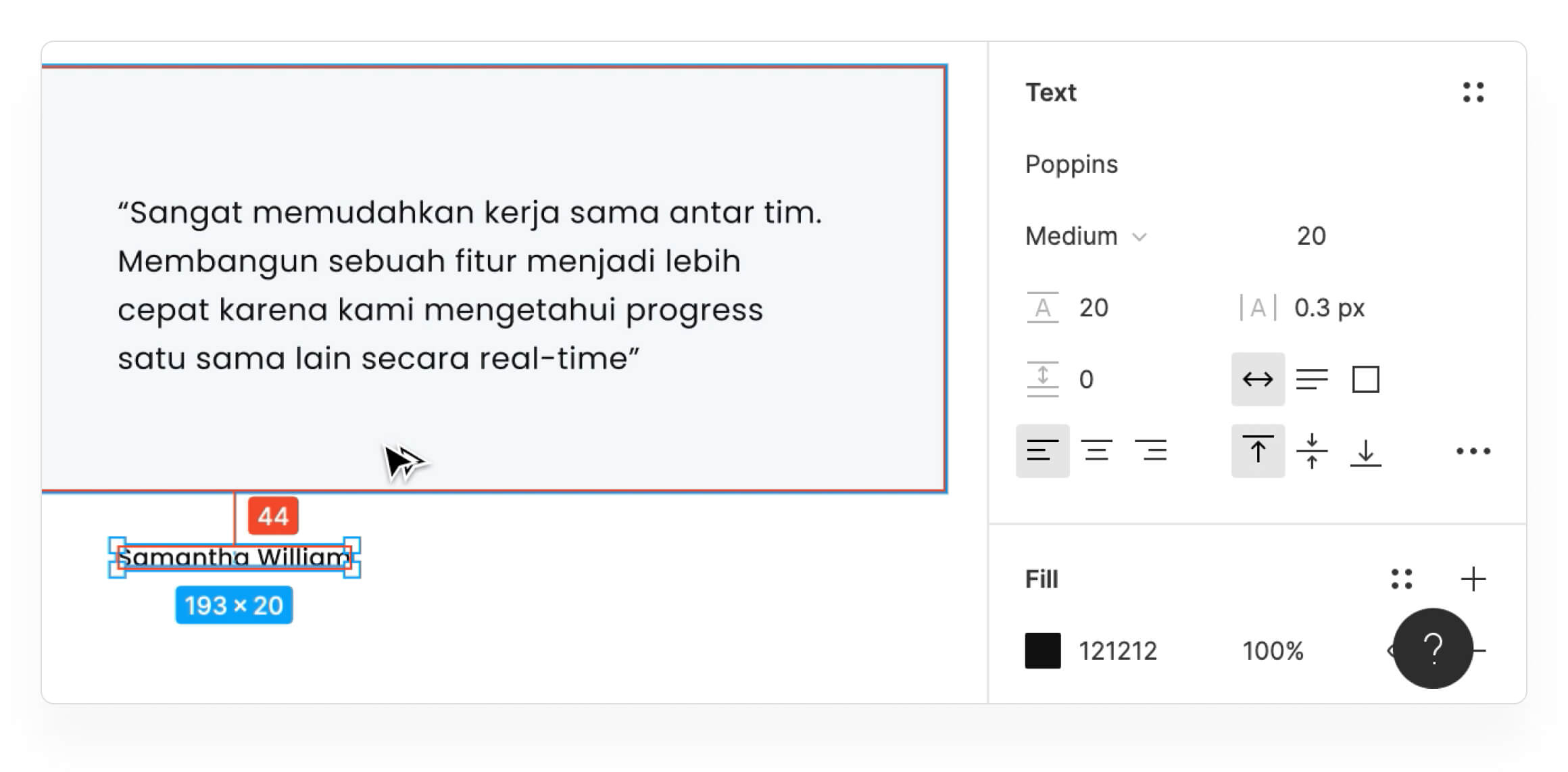Click the black 121212 fill color swatch
1568x772 pixels.
tap(1042, 650)
